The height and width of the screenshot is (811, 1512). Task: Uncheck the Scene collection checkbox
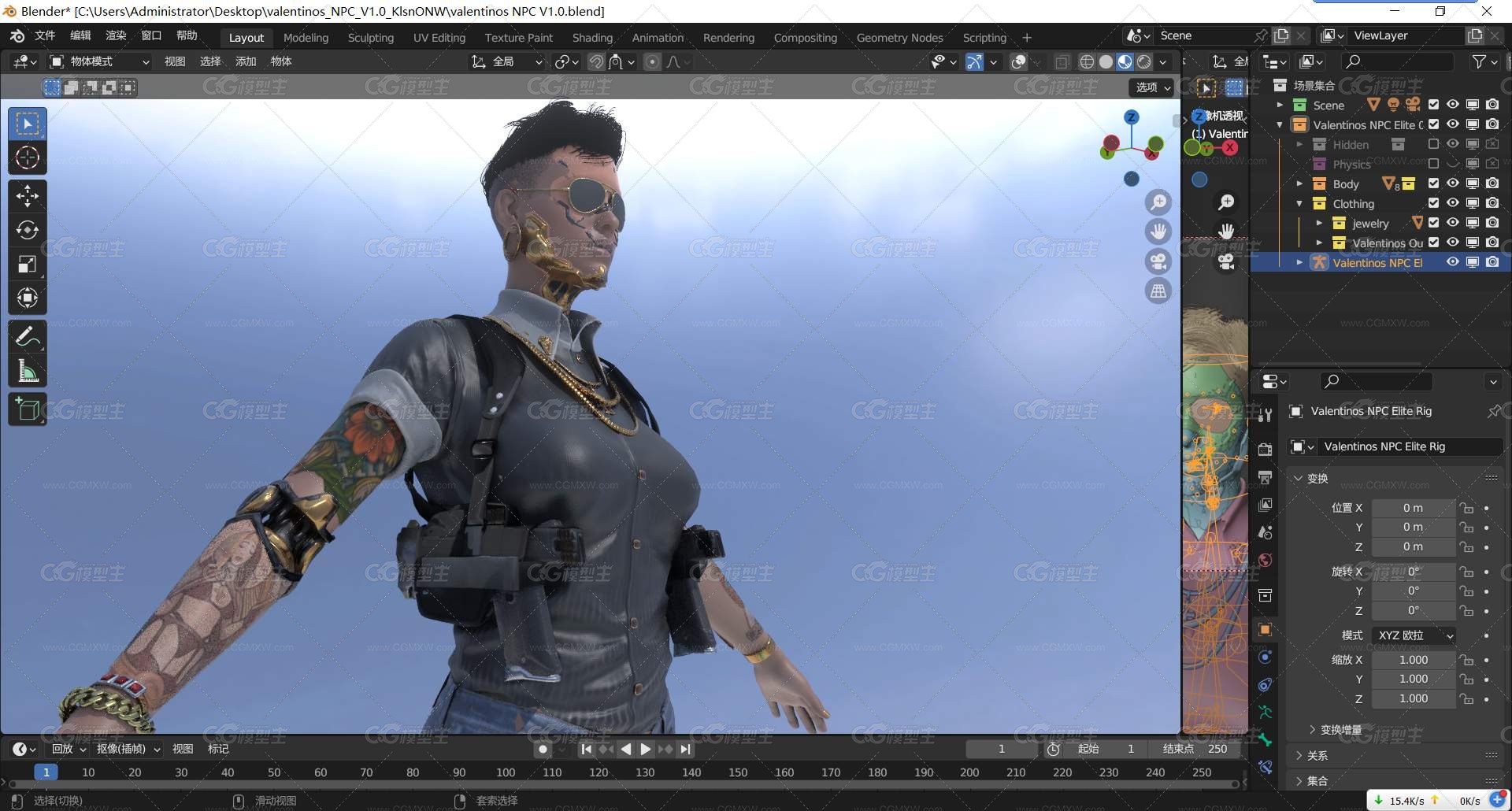point(1433,105)
